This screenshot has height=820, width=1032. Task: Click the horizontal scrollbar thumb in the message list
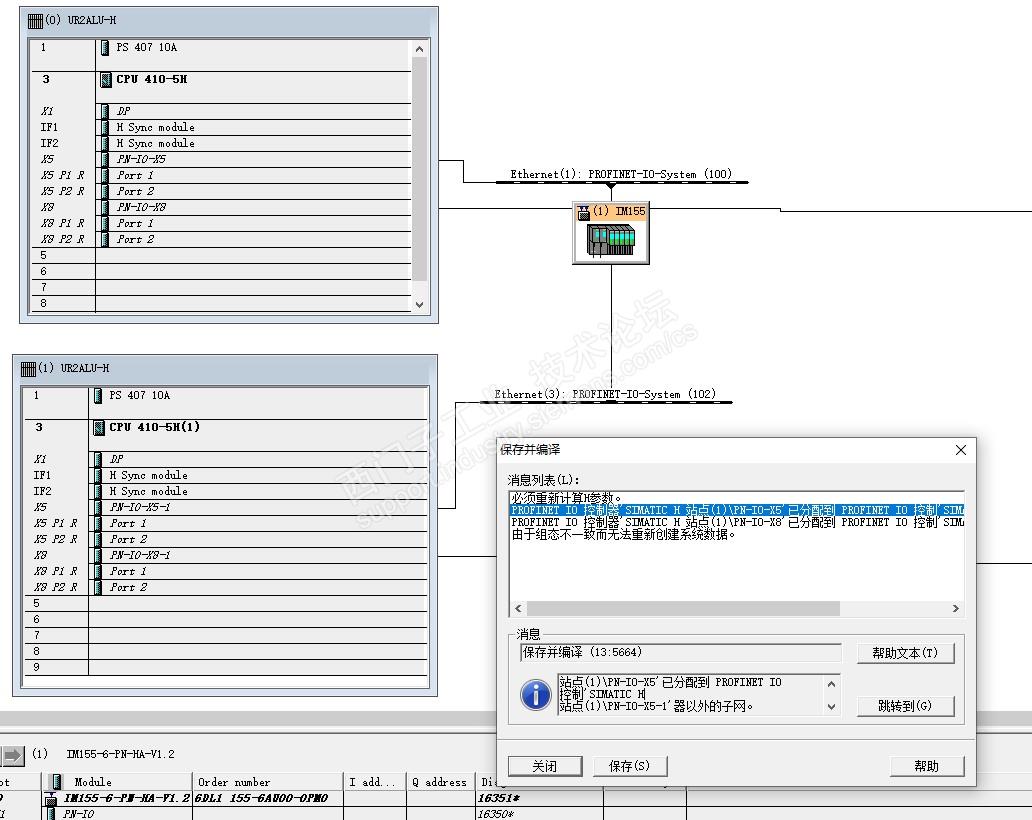683,609
